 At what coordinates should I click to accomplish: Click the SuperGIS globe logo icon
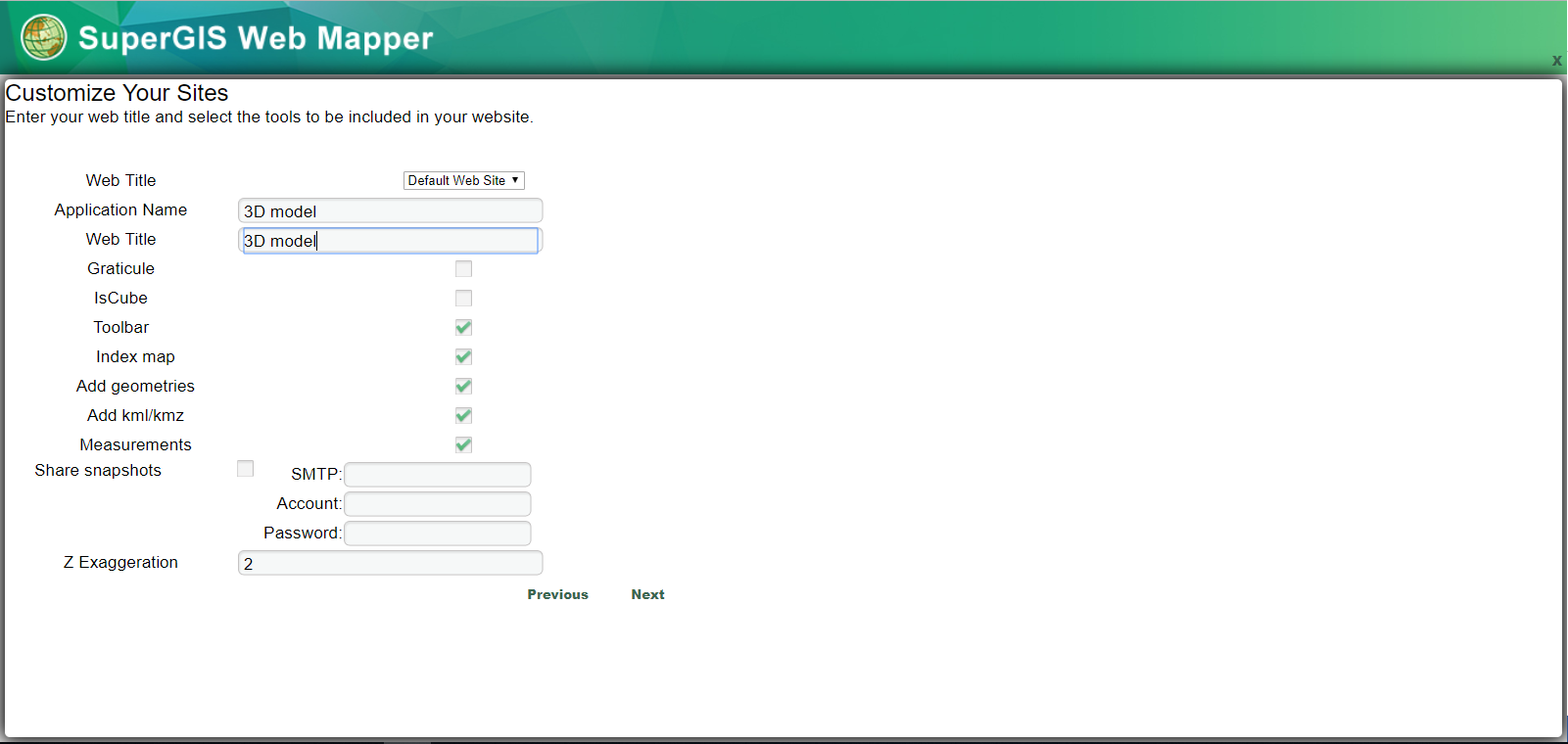44,38
